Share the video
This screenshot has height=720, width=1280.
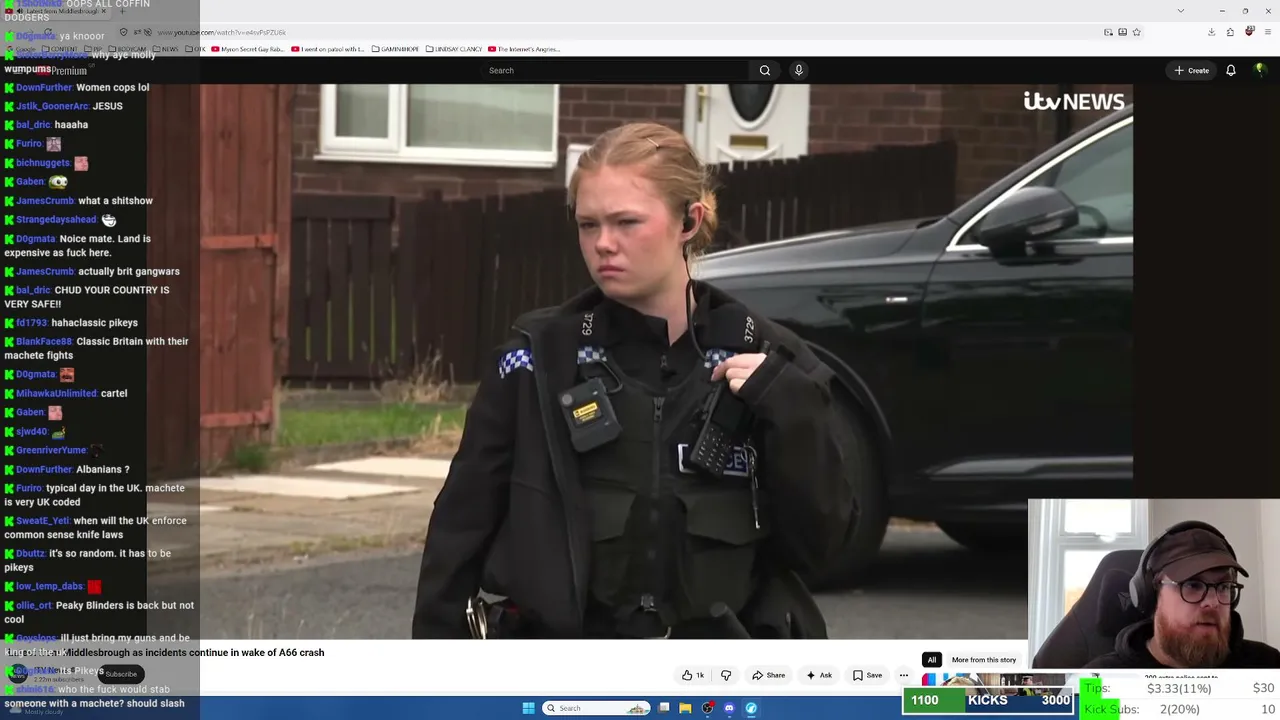pyautogui.click(x=769, y=675)
